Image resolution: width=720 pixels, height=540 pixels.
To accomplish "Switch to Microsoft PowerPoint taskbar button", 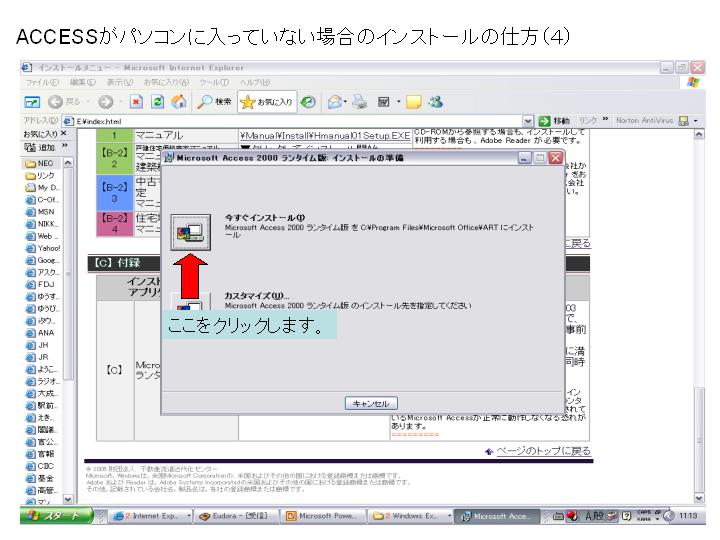I will 323,516.
